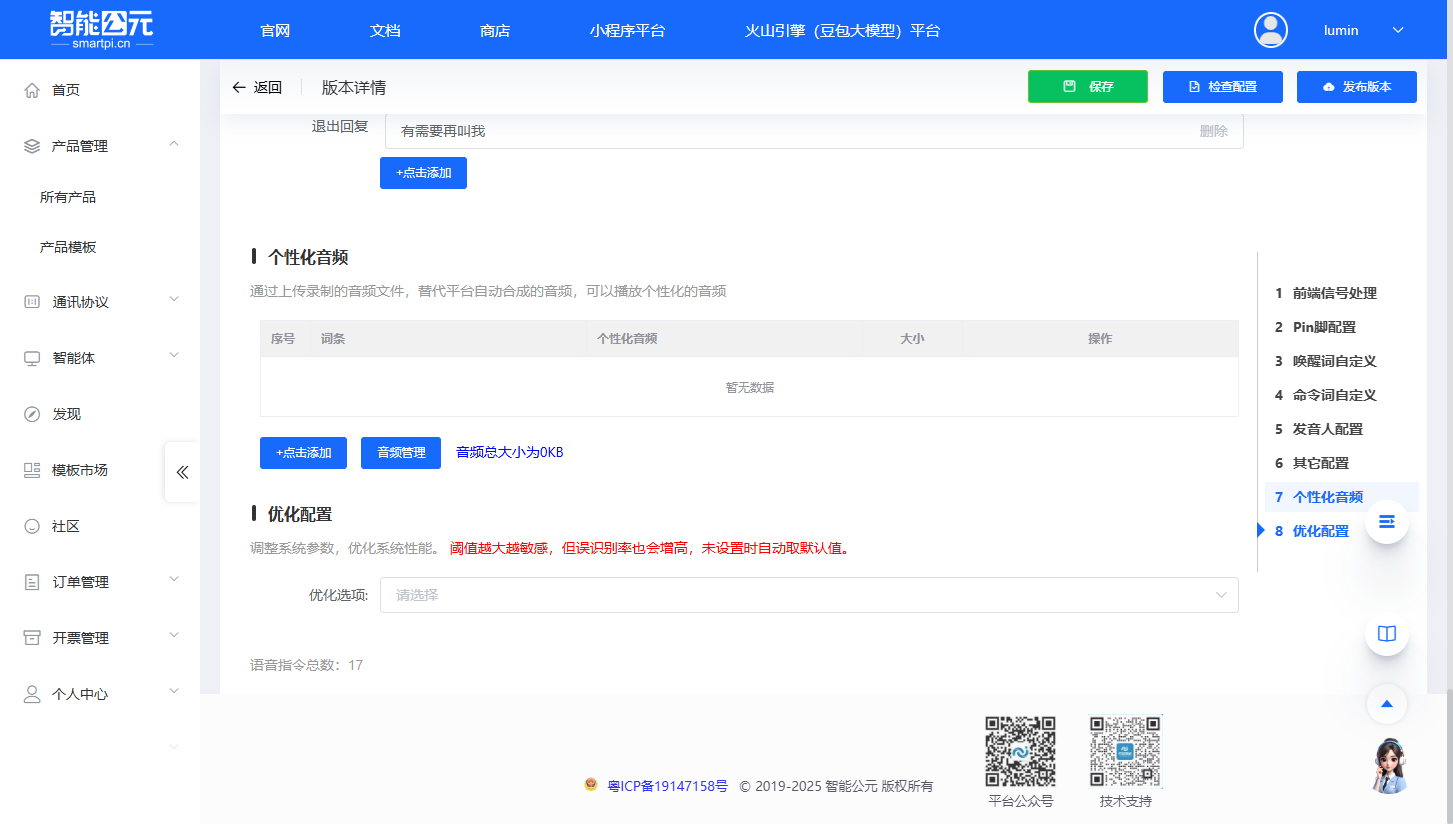Collapse the sidebar with the double-chevron button
The width and height of the screenshot is (1453, 824).
[x=182, y=472]
